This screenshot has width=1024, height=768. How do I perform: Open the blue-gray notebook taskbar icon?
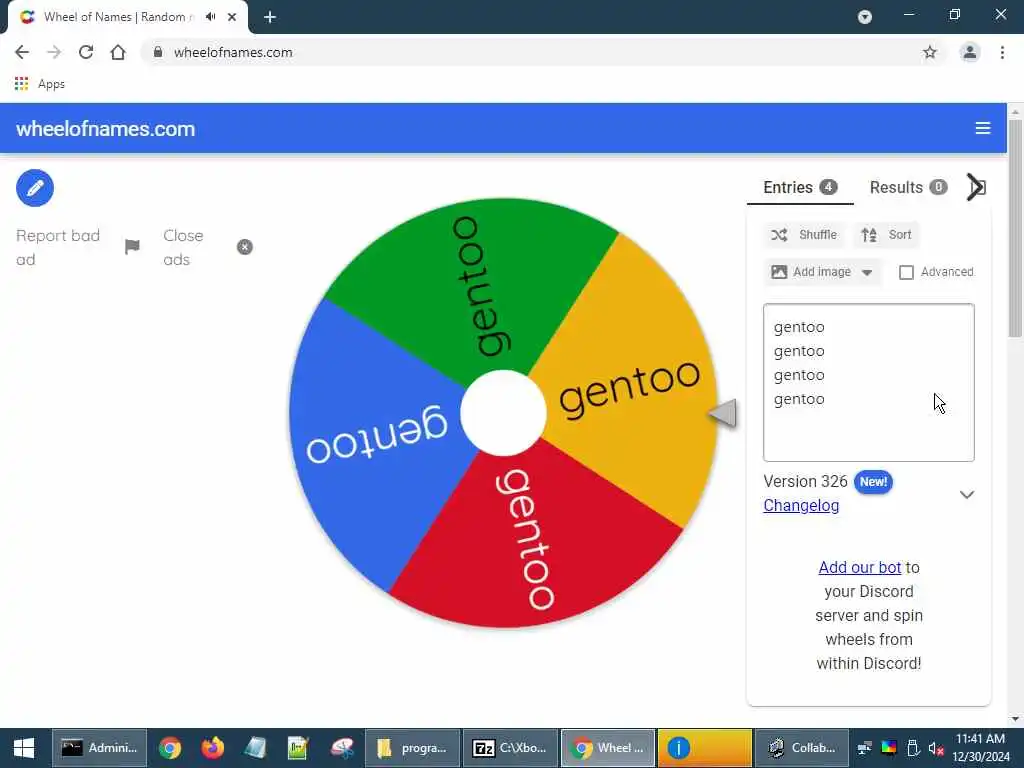click(255, 748)
